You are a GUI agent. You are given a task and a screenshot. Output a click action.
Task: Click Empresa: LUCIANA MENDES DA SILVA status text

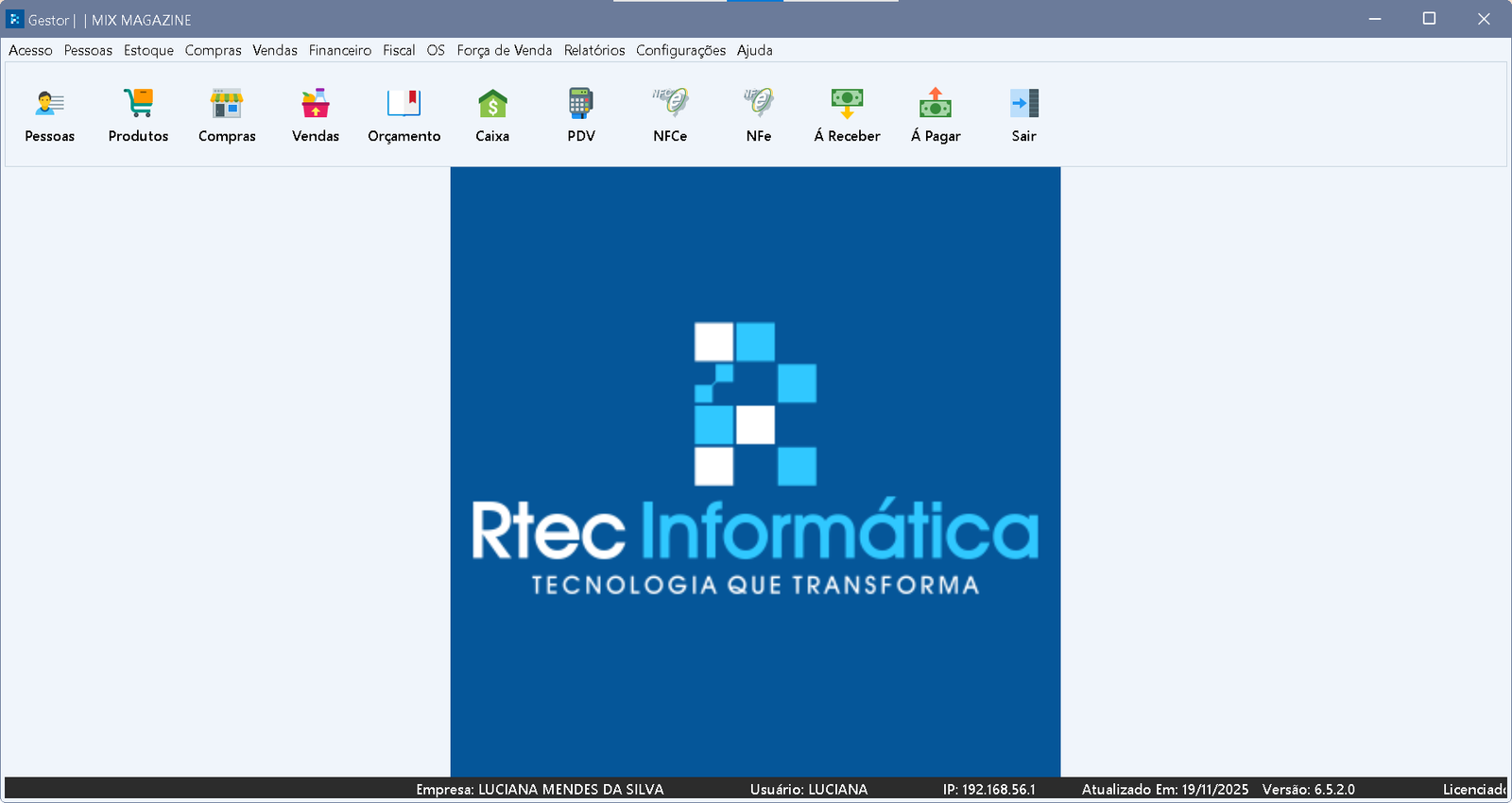click(x=540, y=789)
